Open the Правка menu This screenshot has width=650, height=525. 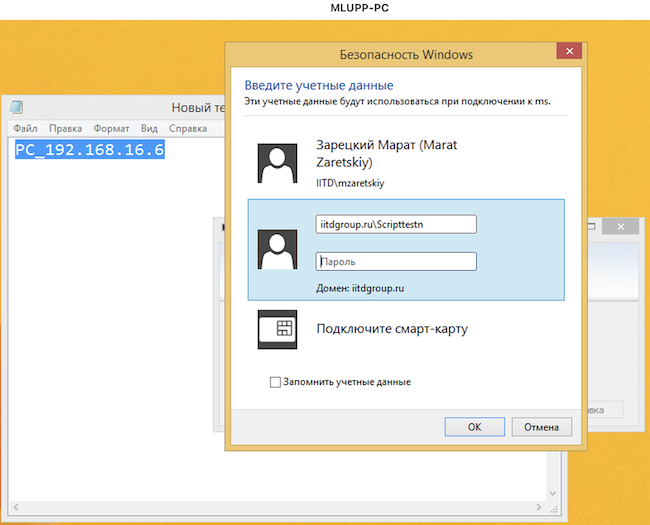[x=65, y=129]
